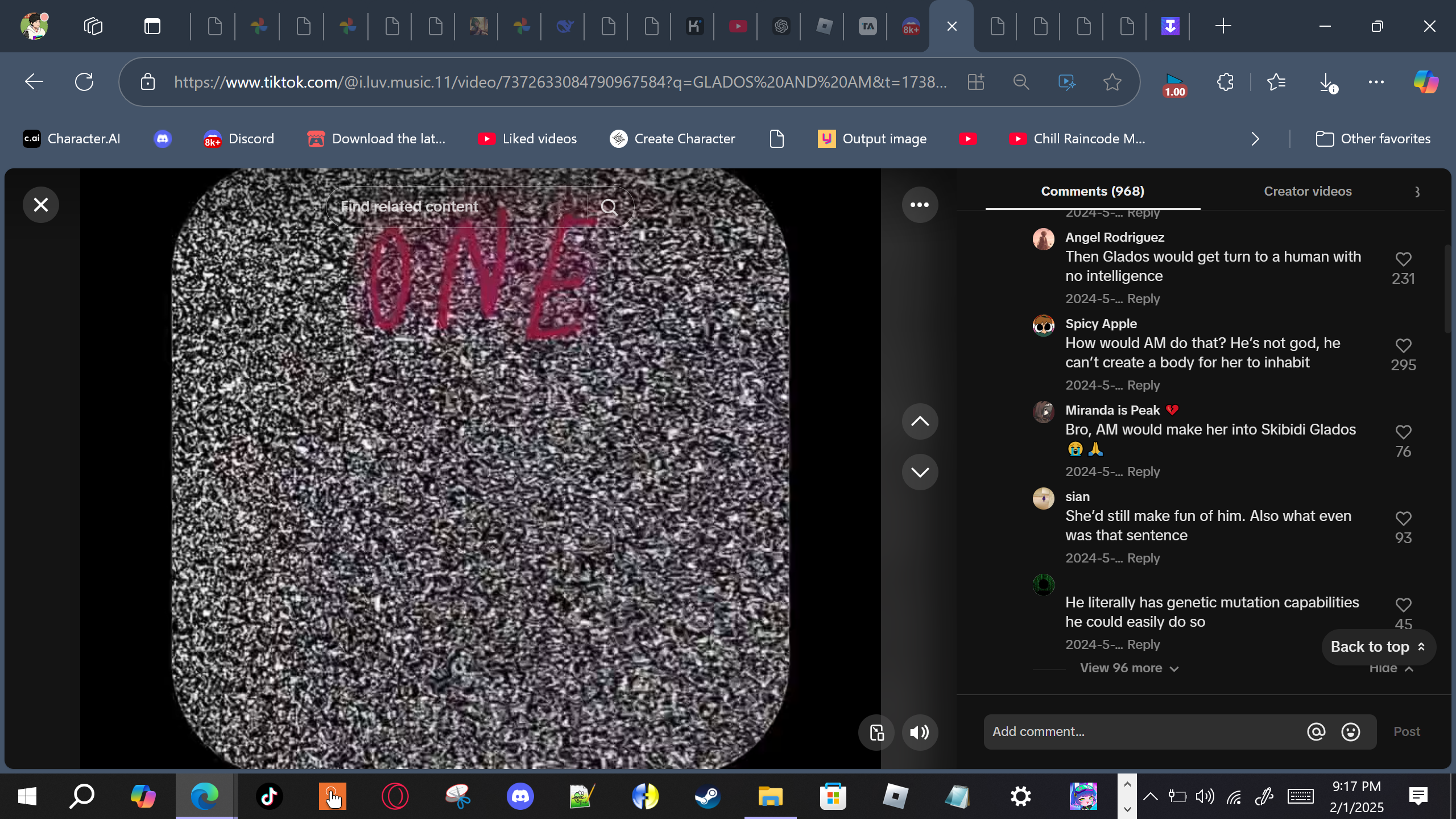Click the Find related content search icon
Screen dimensions: 1456x819
[609, 207]
